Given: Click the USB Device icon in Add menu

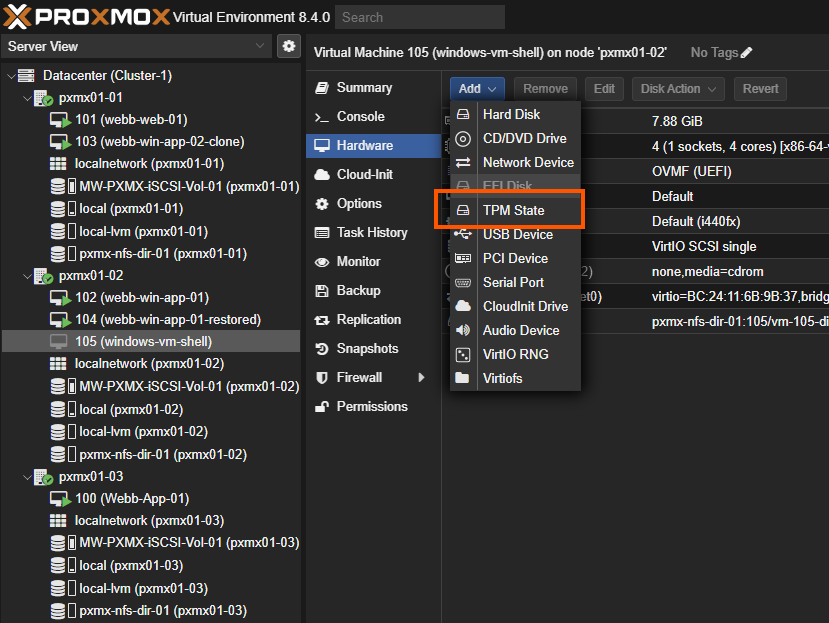Looking at the screenshot, I should pyautogui.click(x=463, y=234).
